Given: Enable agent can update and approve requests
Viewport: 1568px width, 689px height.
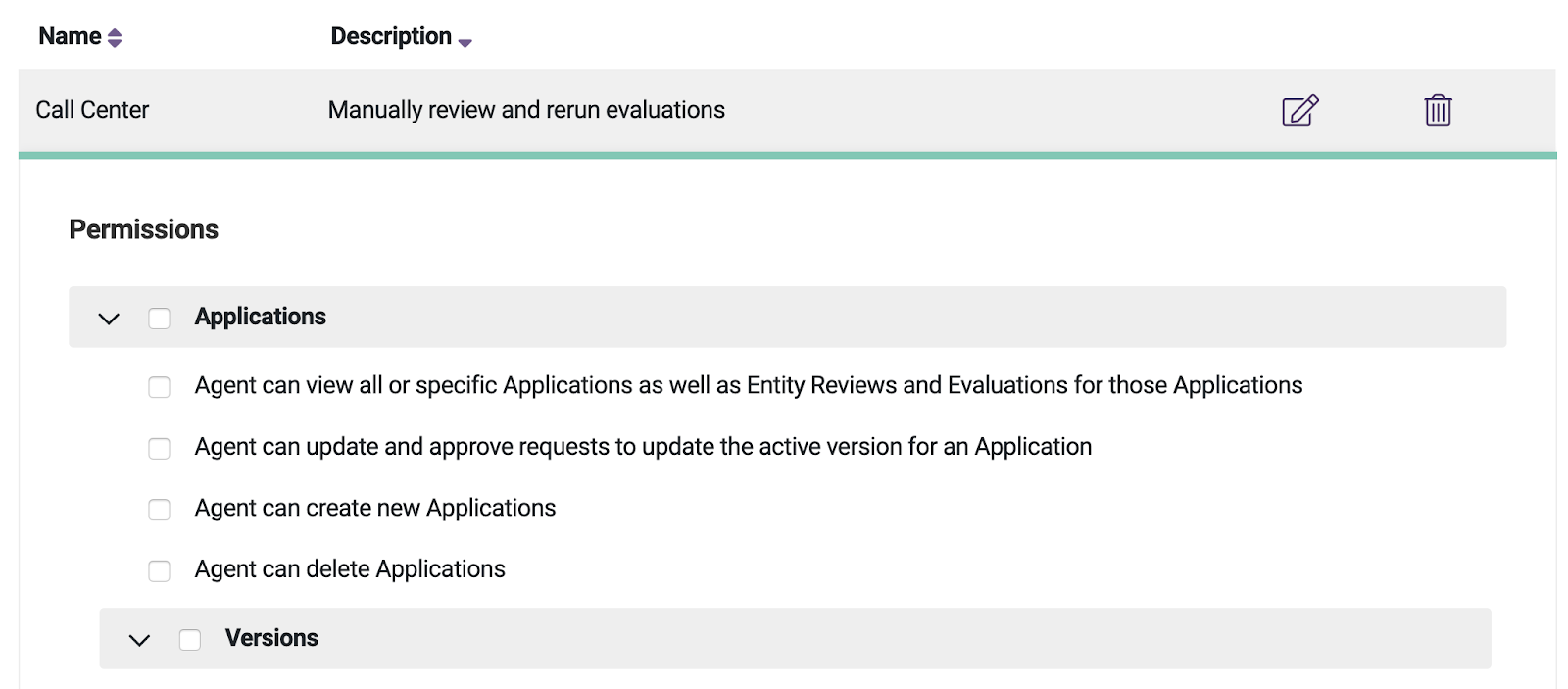Looking at the screenshot, I should (x=159, y=448).
